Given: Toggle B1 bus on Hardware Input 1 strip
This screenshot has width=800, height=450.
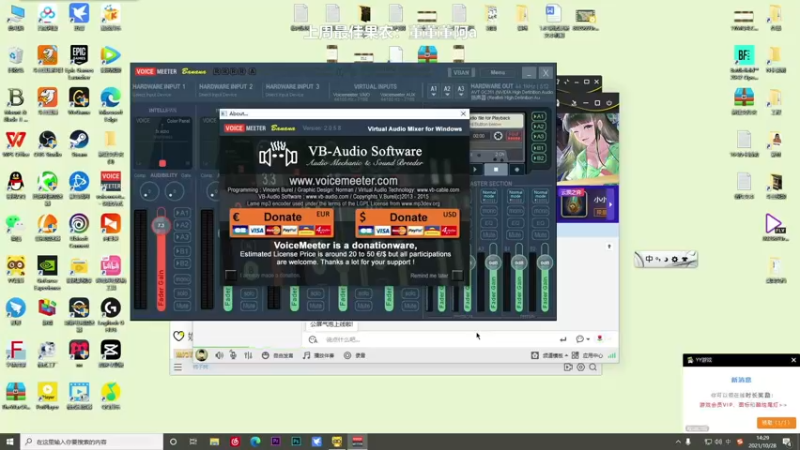Looking at the screenshot, I should click(182, 251).
